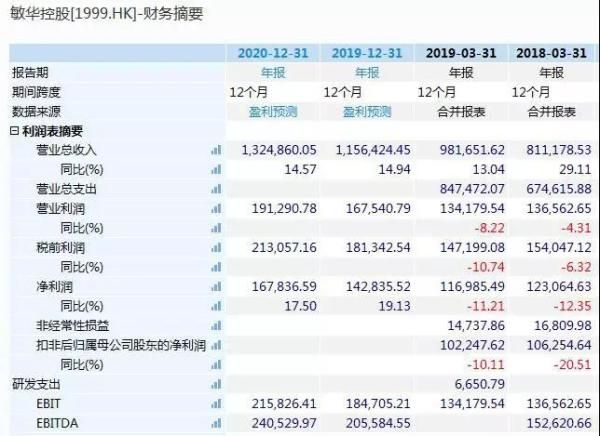Click chart icon beside 非经常性损益 row
The image size is (600, 436).
(215, 325)
